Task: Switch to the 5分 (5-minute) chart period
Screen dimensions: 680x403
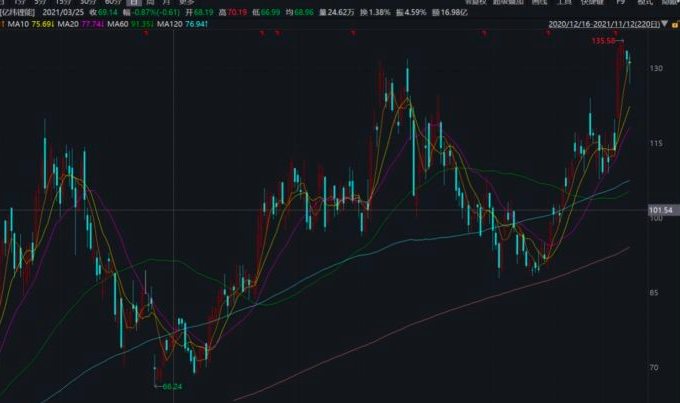Action: (40, 2)
